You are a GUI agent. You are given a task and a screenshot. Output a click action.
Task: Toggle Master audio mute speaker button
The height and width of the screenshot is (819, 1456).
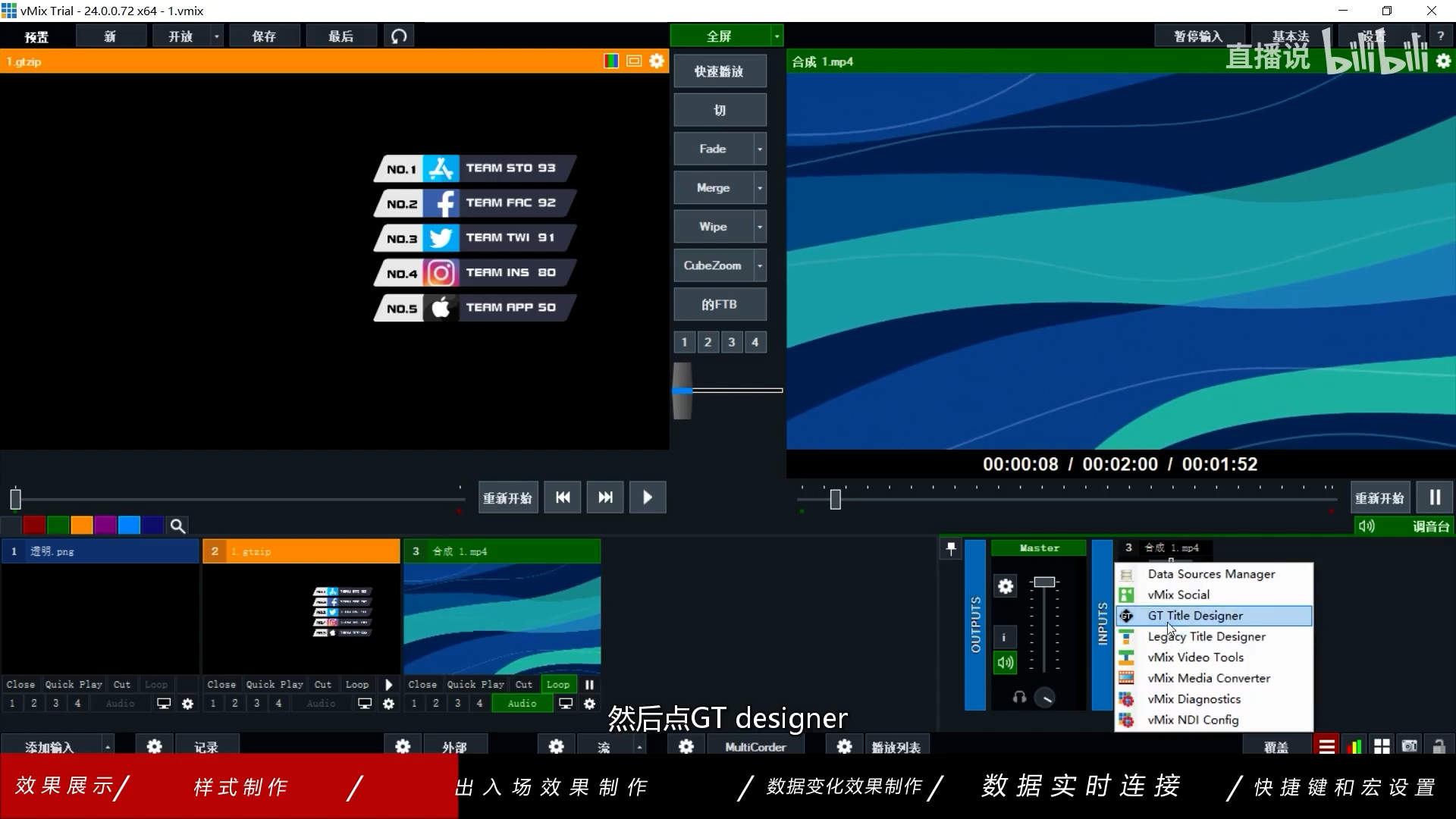click(1005, 663)
